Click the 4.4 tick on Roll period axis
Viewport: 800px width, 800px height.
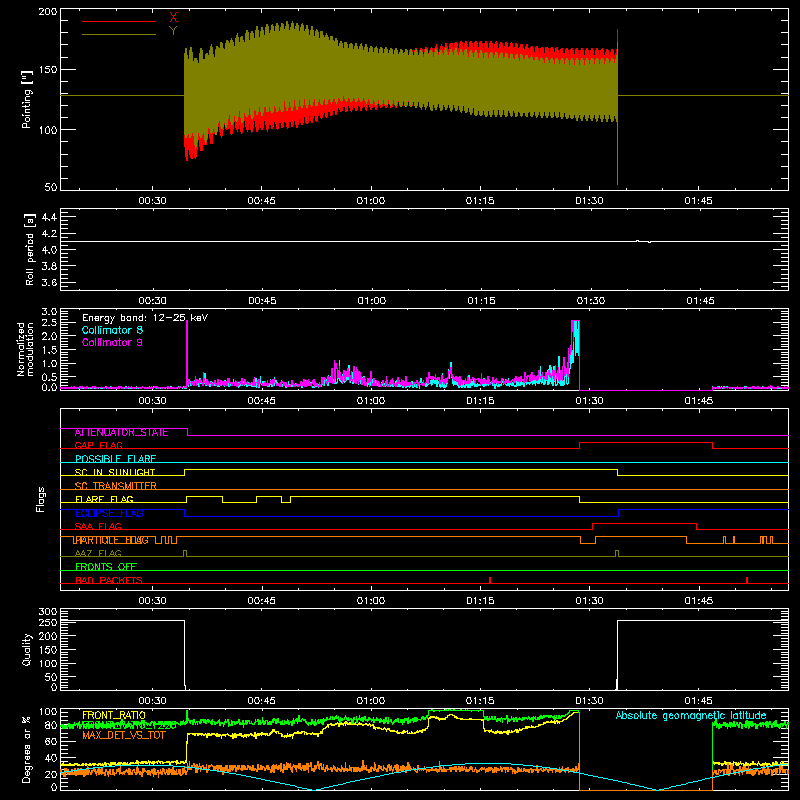click(x=49, y=217)
